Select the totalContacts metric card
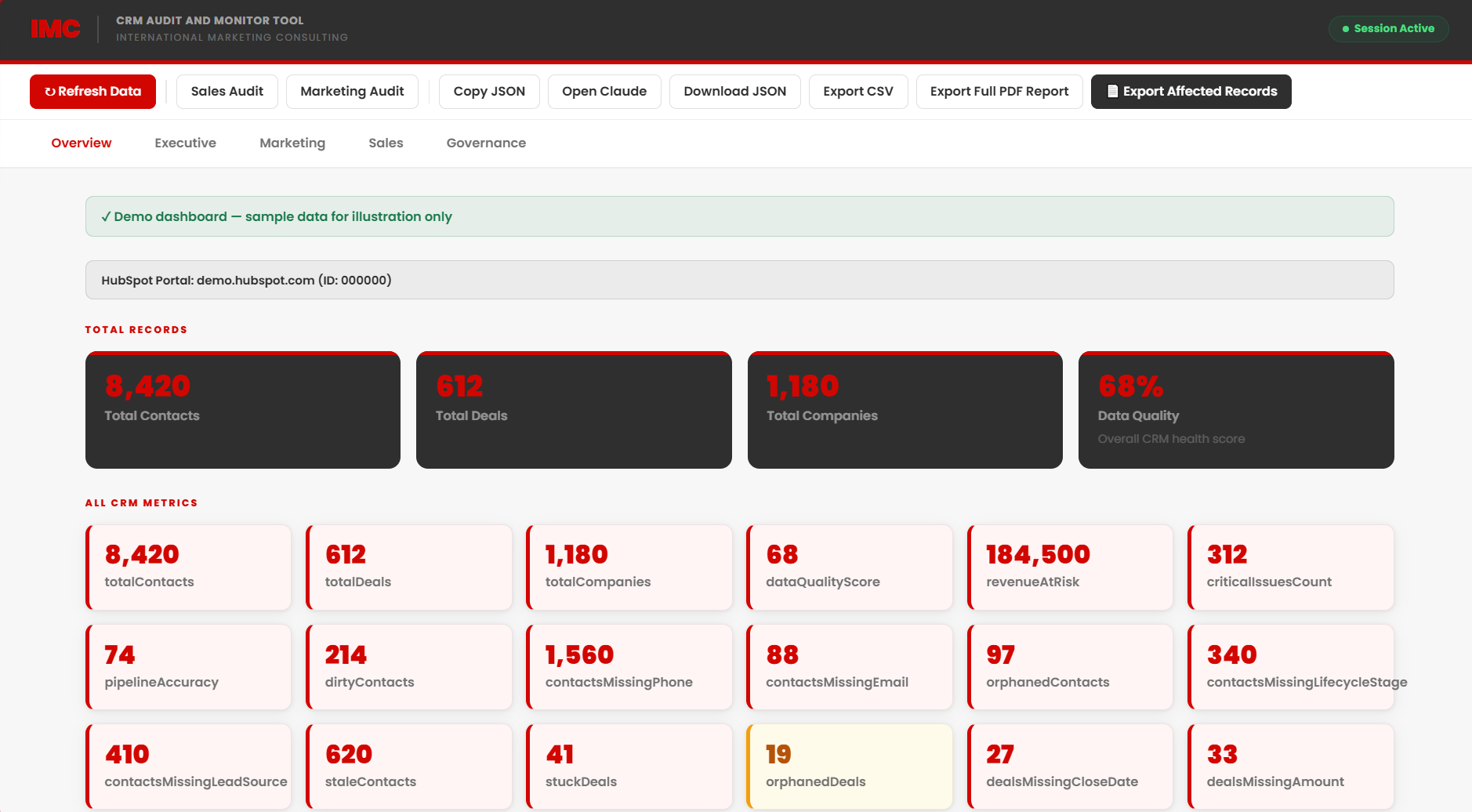The width and height of the screenshot is (1472, 812). pos(188,567)
